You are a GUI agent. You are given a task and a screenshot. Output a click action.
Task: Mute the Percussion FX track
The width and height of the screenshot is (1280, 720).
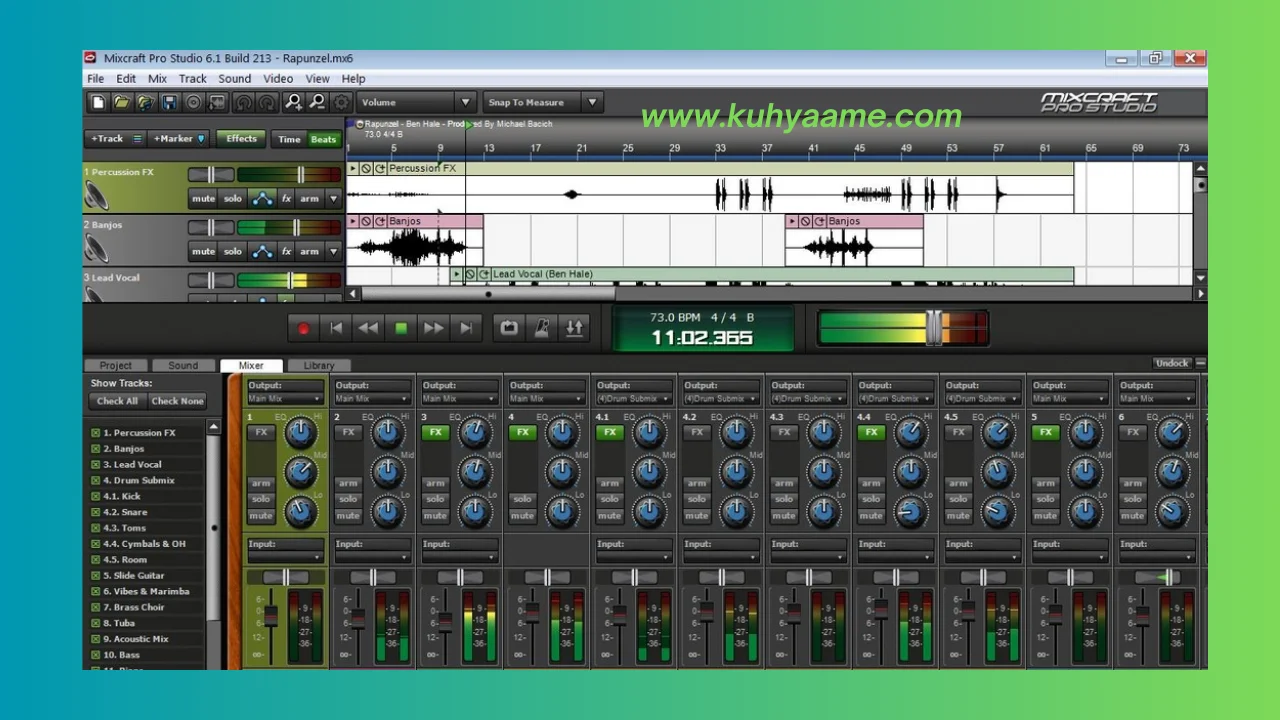(204, 198)
